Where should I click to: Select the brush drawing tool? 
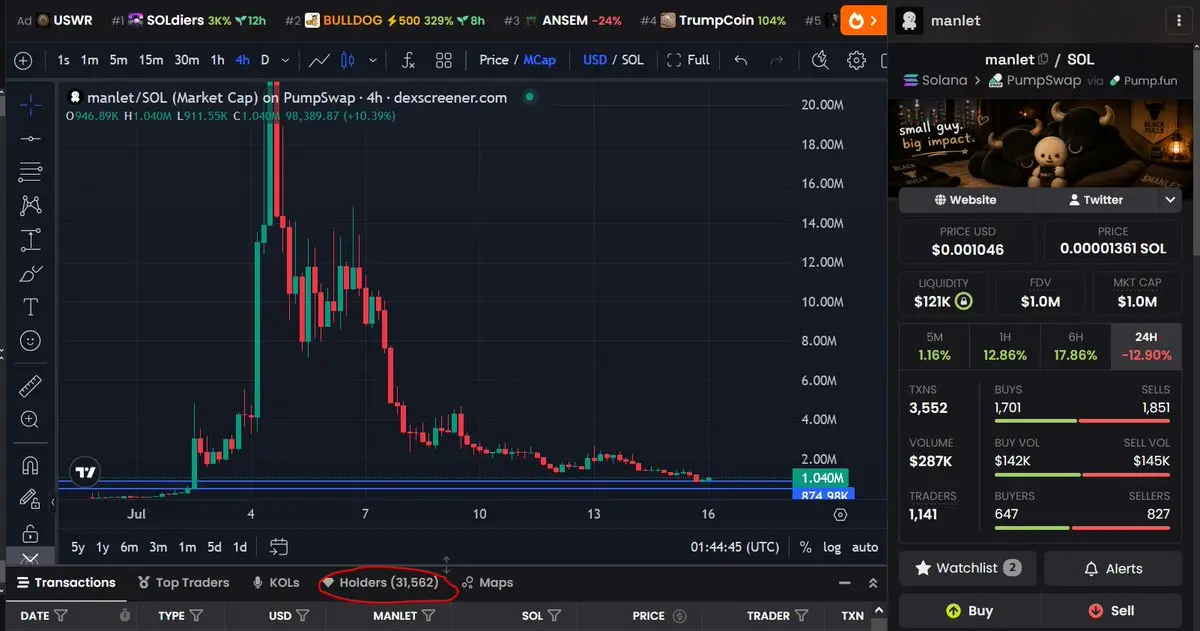(x=30, y=273)
